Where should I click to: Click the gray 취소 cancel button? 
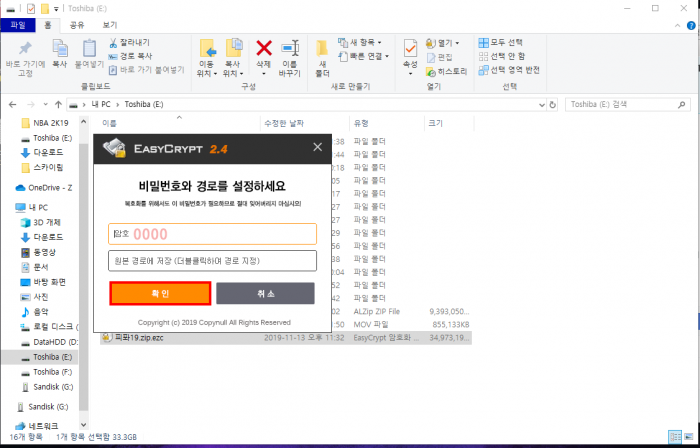pyautogui.click(x=266, y=293)
